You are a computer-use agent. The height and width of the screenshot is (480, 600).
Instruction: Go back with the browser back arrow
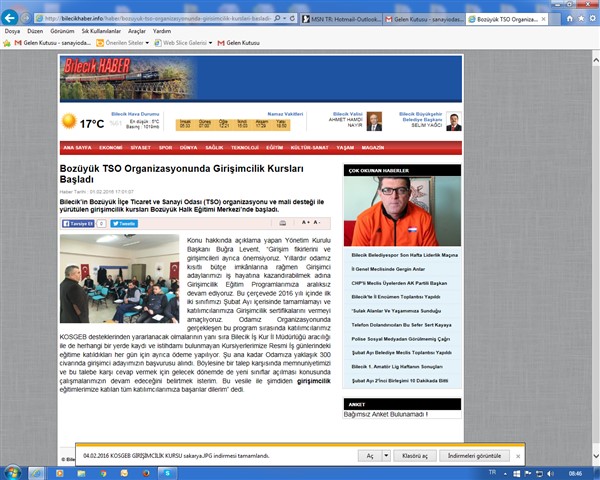coord(10,18)
